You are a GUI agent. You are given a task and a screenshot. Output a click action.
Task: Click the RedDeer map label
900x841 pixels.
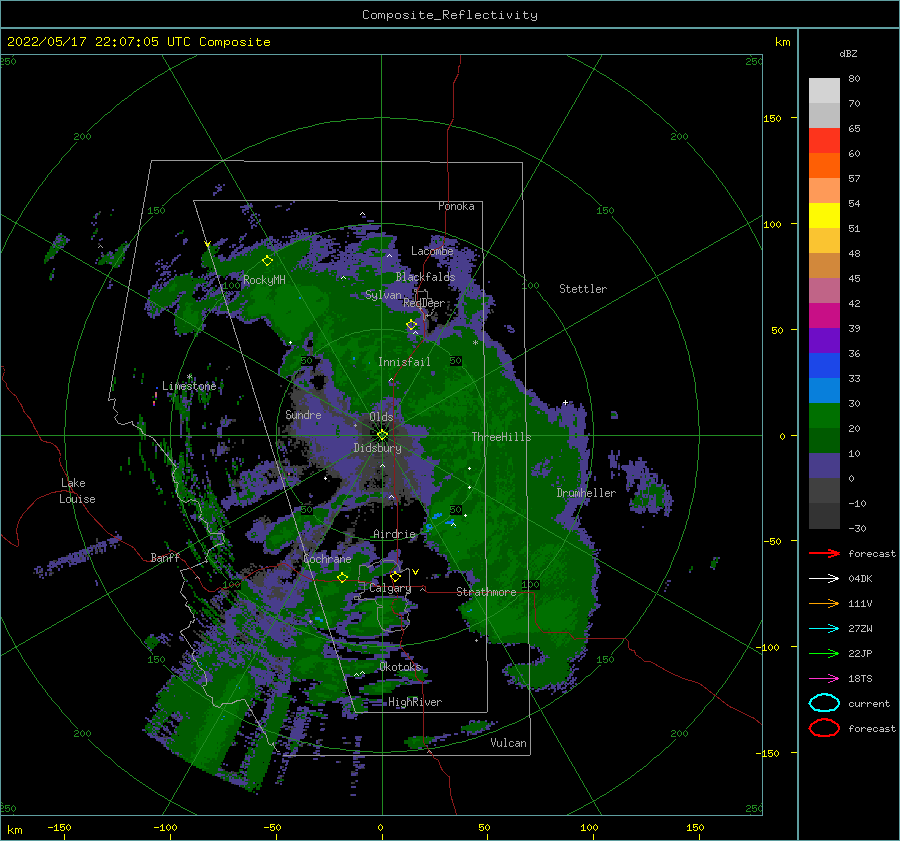click(424, 303)
